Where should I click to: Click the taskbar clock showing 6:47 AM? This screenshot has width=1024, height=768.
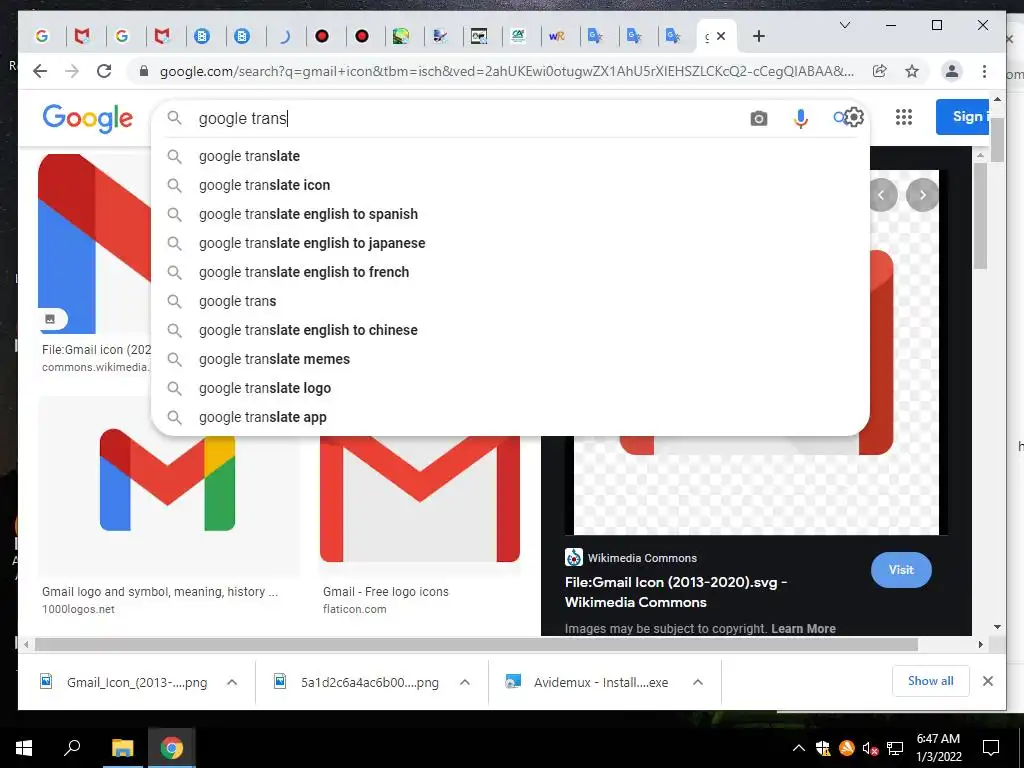pyautogui.click(x=938, y=748)
